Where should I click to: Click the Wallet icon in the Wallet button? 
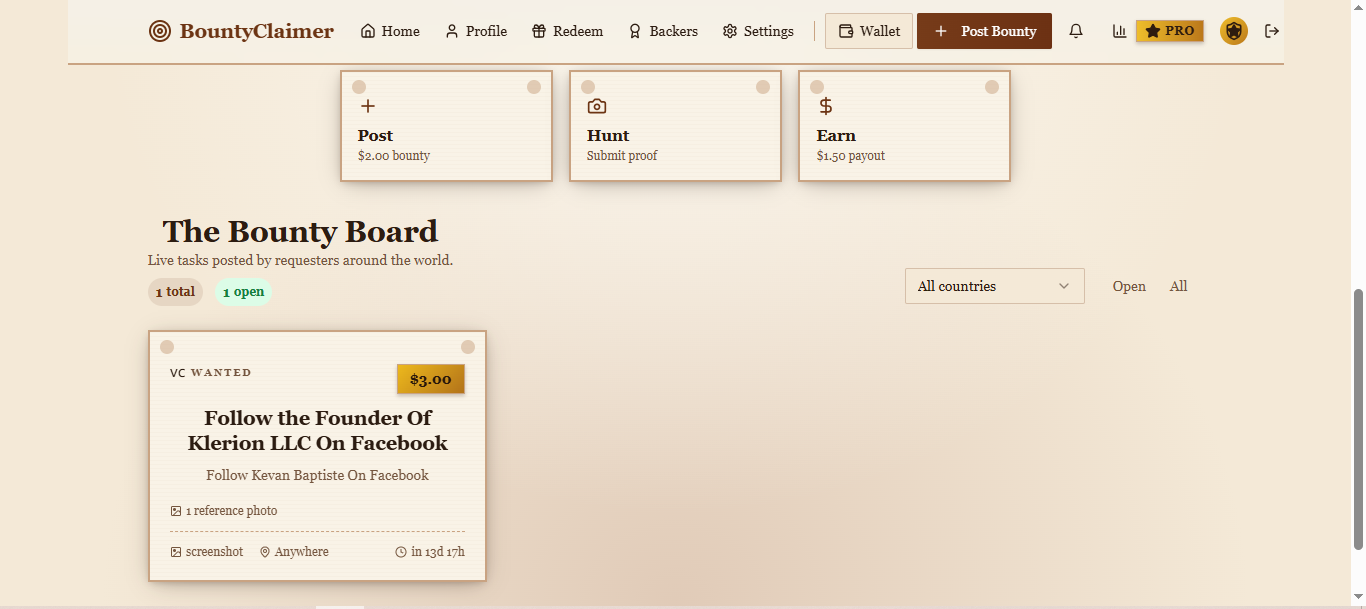coord(846,31)
